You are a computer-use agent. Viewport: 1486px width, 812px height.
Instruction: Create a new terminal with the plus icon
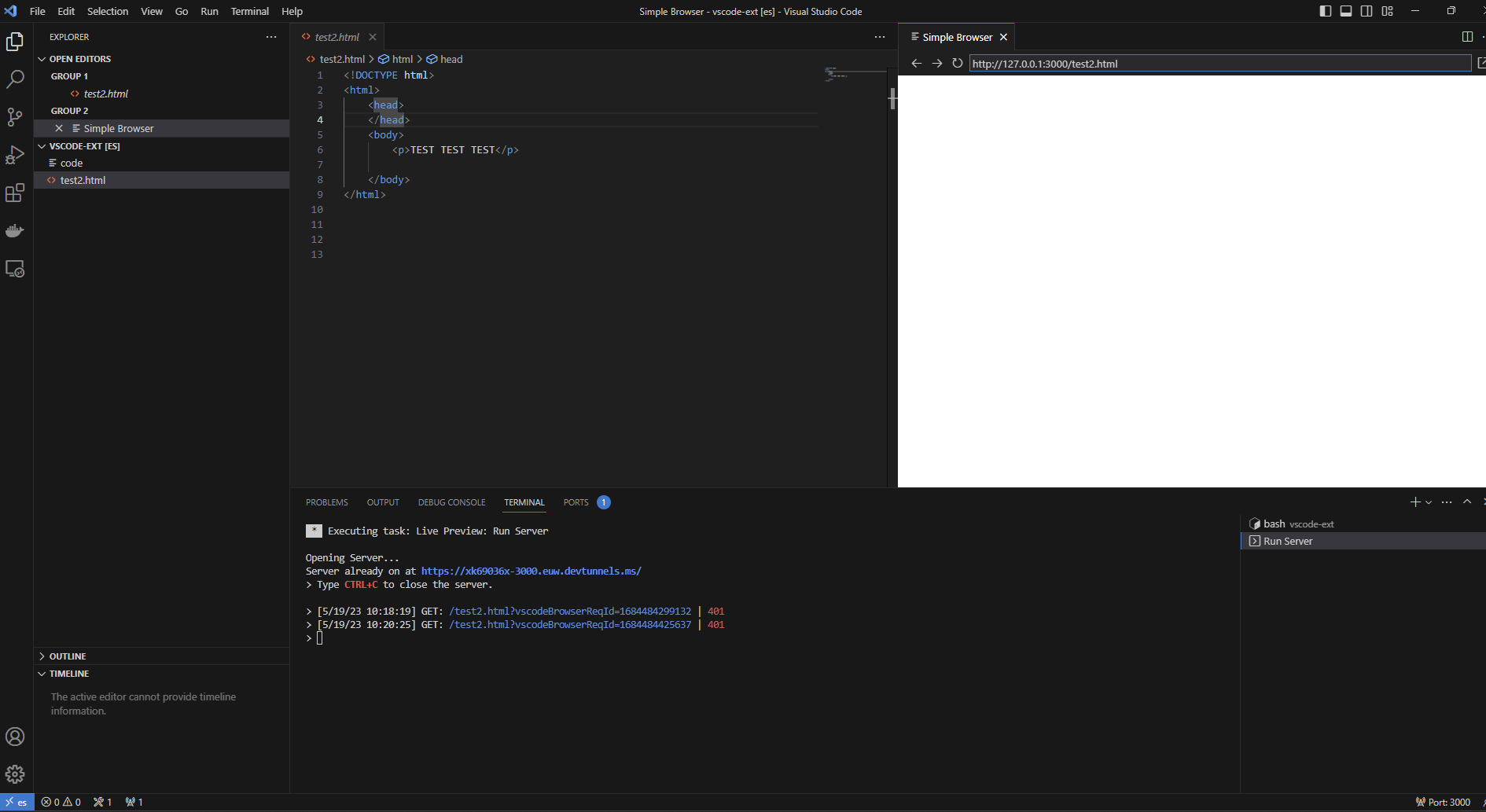coord(1414,502)
